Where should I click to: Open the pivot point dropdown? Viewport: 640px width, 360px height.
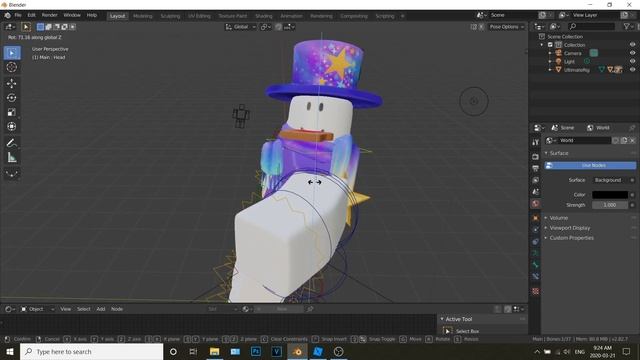[x=266, y=27]
